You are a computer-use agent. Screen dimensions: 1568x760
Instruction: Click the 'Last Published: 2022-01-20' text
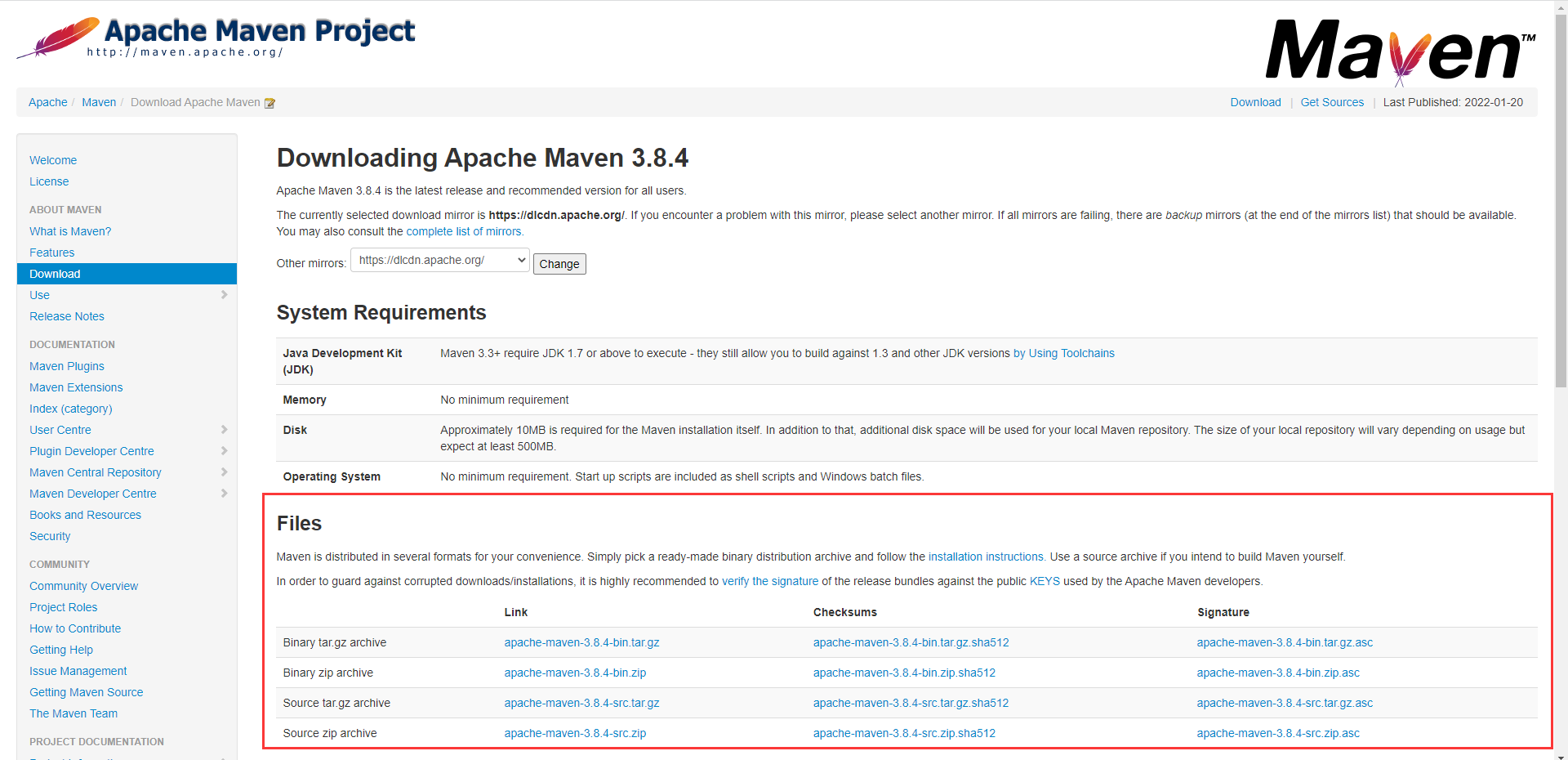pyautogui.click(x=1453, y=102)
